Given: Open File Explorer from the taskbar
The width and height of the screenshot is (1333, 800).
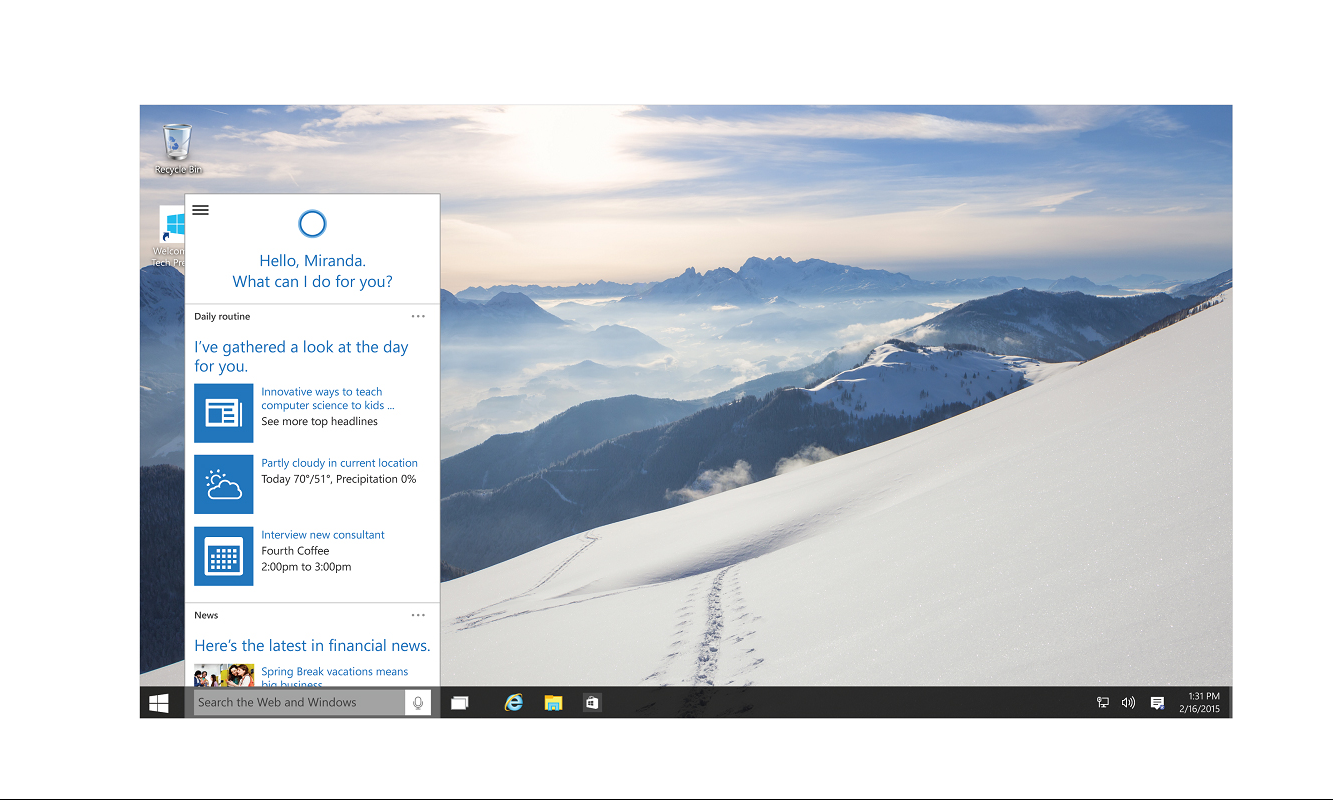Looking at the screenshot, I should (x=553, y=703).
